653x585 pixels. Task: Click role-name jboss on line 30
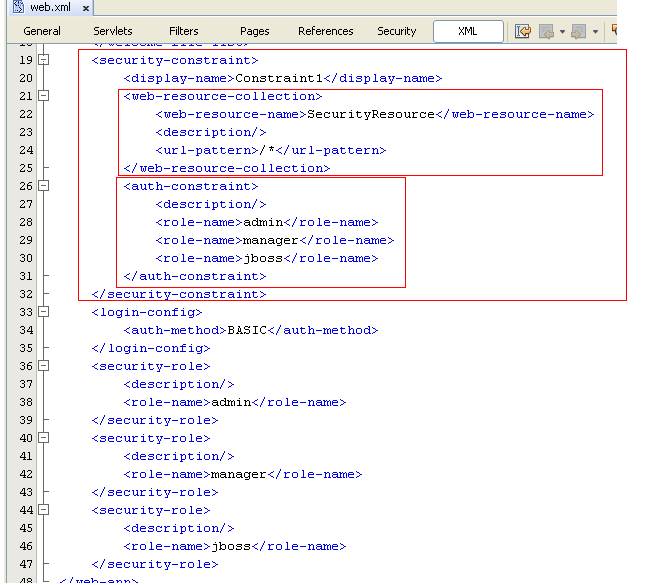click(263, 258)
